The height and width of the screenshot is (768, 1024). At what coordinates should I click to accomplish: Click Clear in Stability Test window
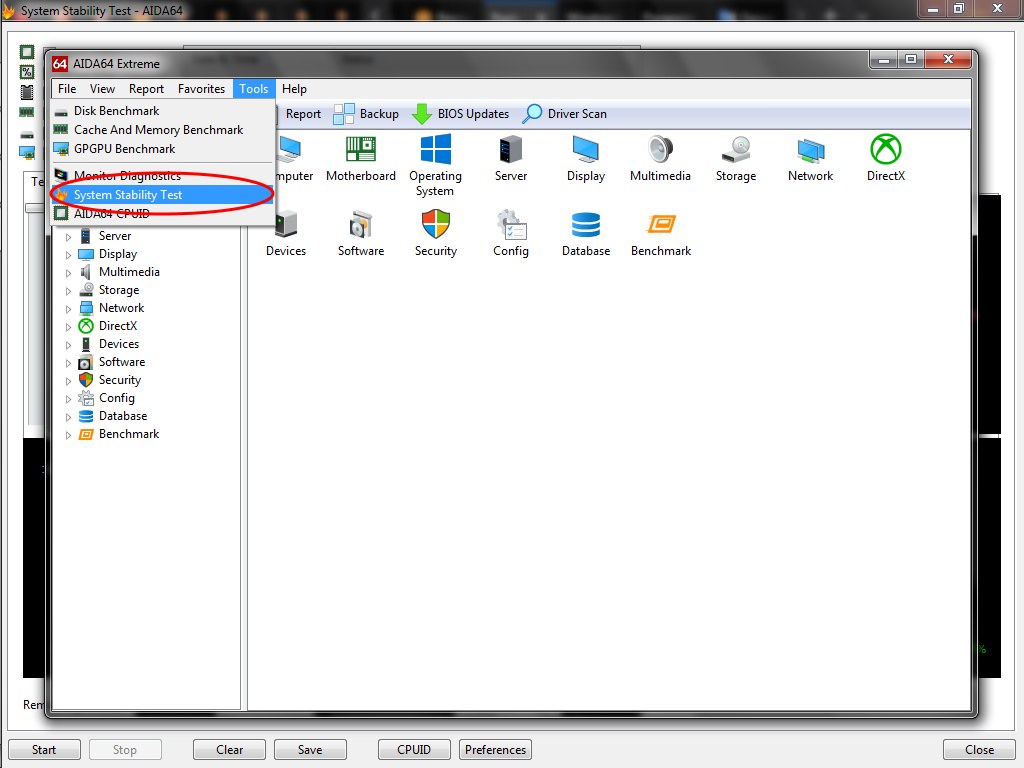(229, 750)
